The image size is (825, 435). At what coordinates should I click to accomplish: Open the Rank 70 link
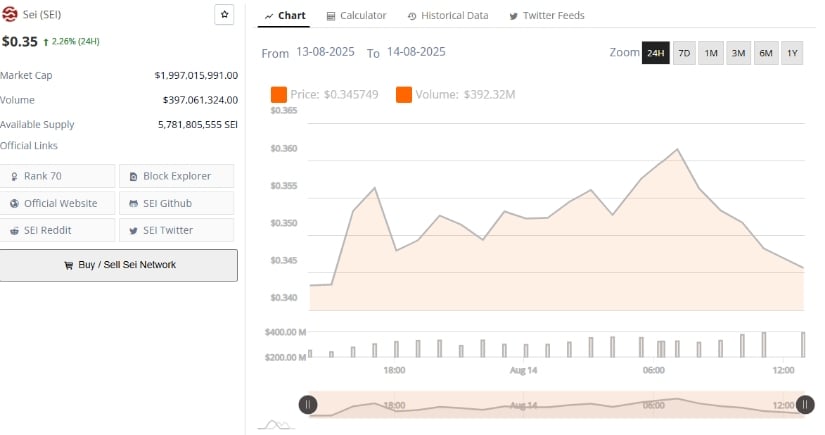pos(57,176)
